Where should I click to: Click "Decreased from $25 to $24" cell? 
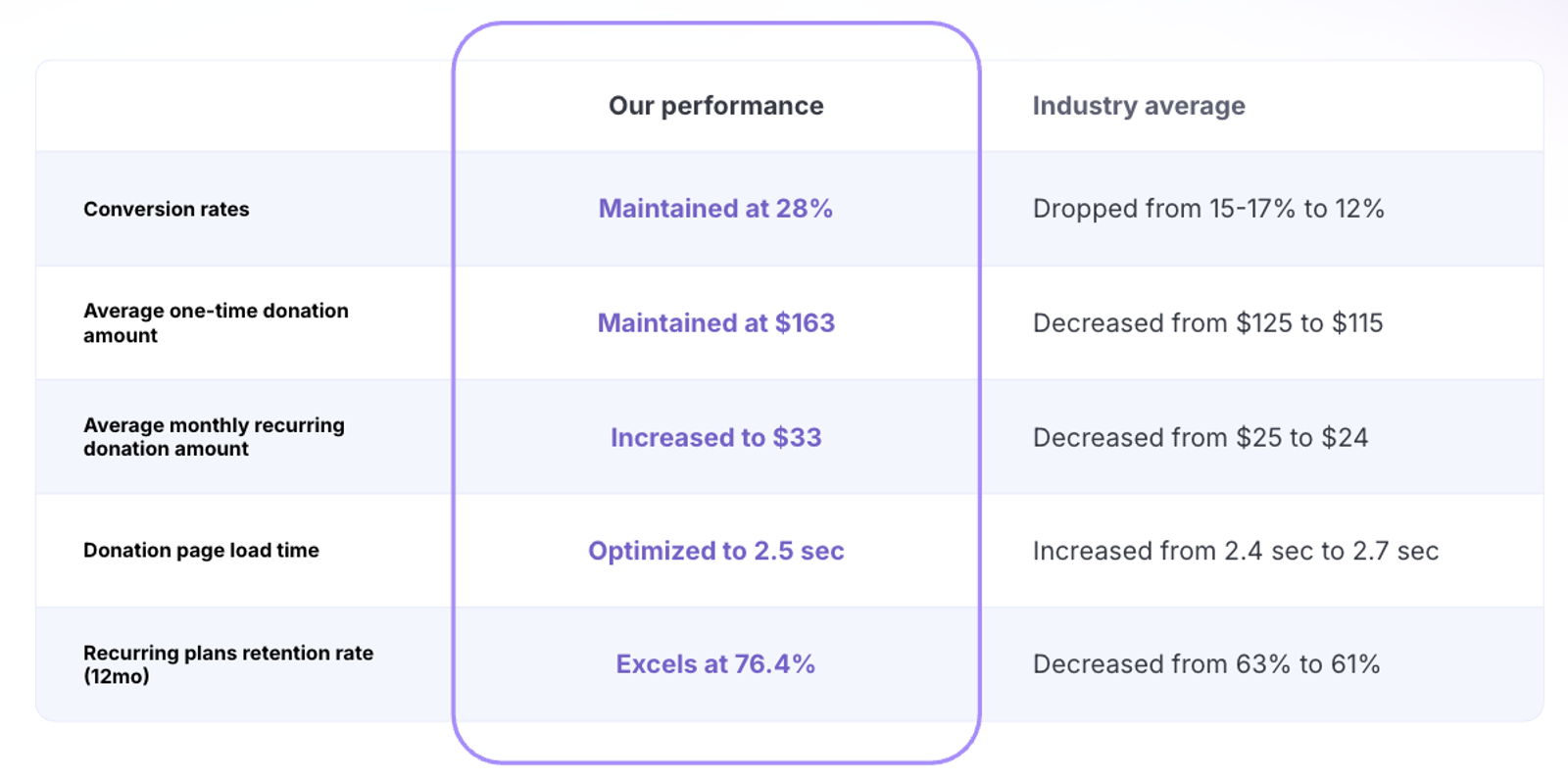1200,437
